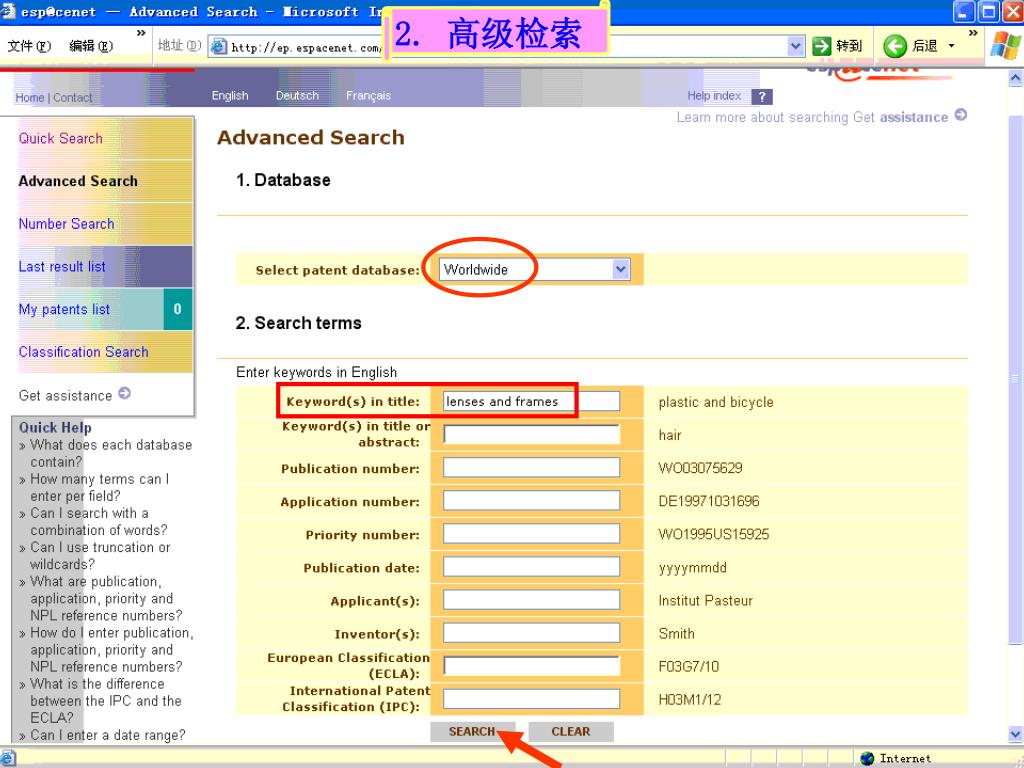Select Advanced Search in sidebar
1024x768 pixels.
tap(78, 181)
